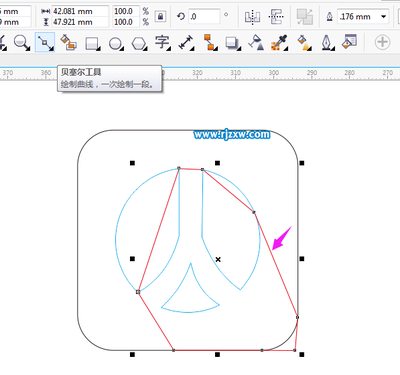
Task: Select the Parallel Dimension tool
Action: (x=186, y=43)
